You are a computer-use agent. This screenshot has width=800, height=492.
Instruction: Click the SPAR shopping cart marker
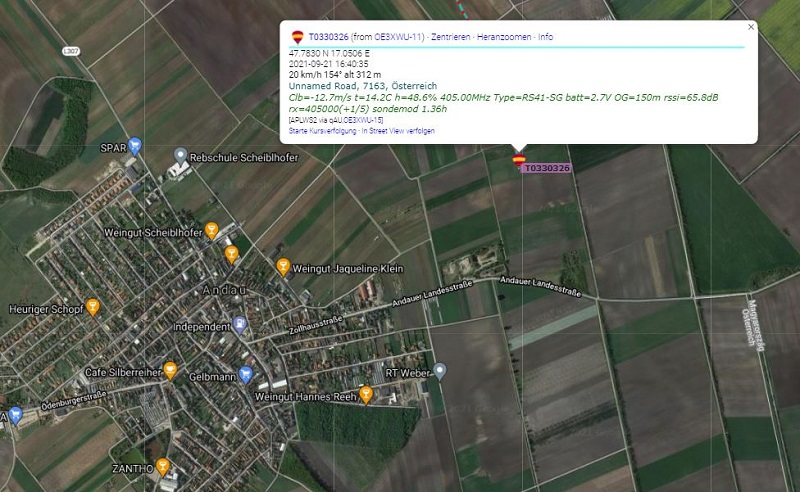click(135, 146)
